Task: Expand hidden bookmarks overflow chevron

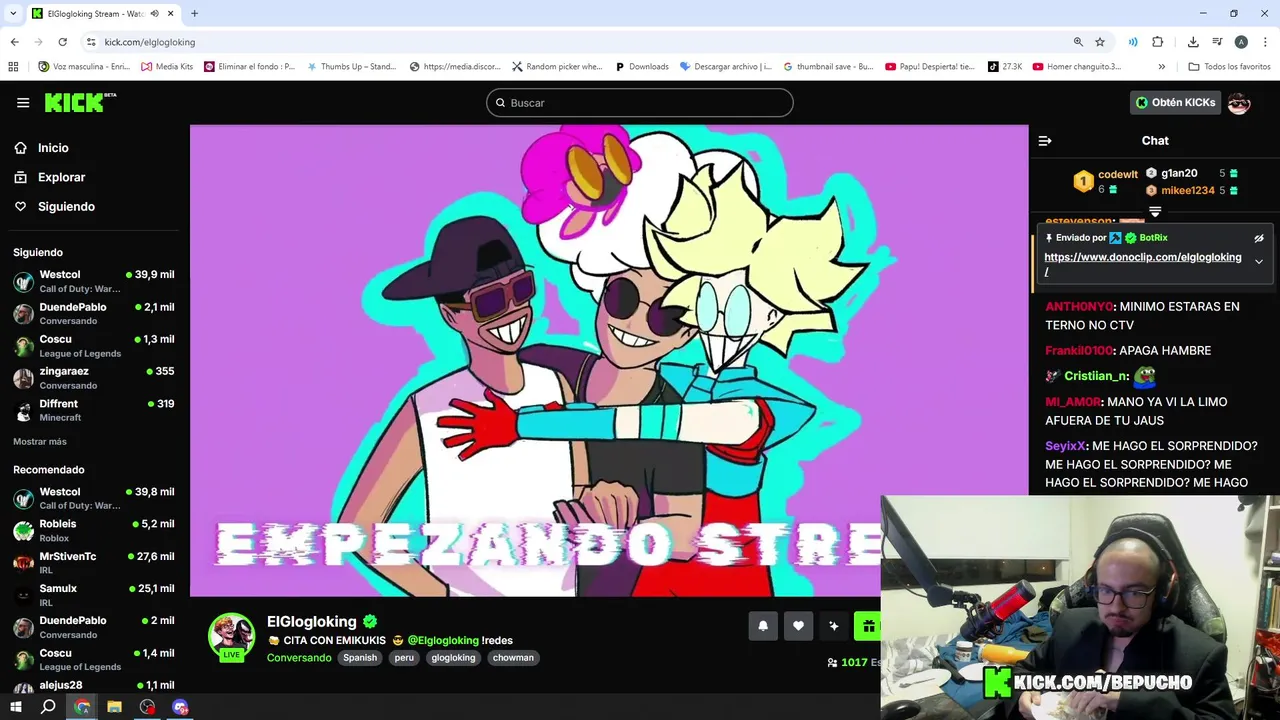Action: pos(1161,67)
